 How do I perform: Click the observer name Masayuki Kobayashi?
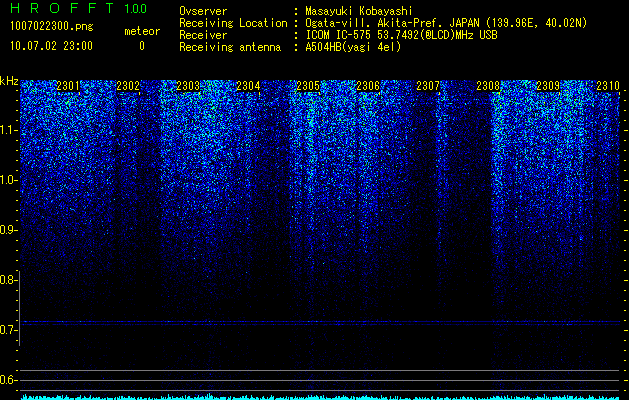point(359,11)
